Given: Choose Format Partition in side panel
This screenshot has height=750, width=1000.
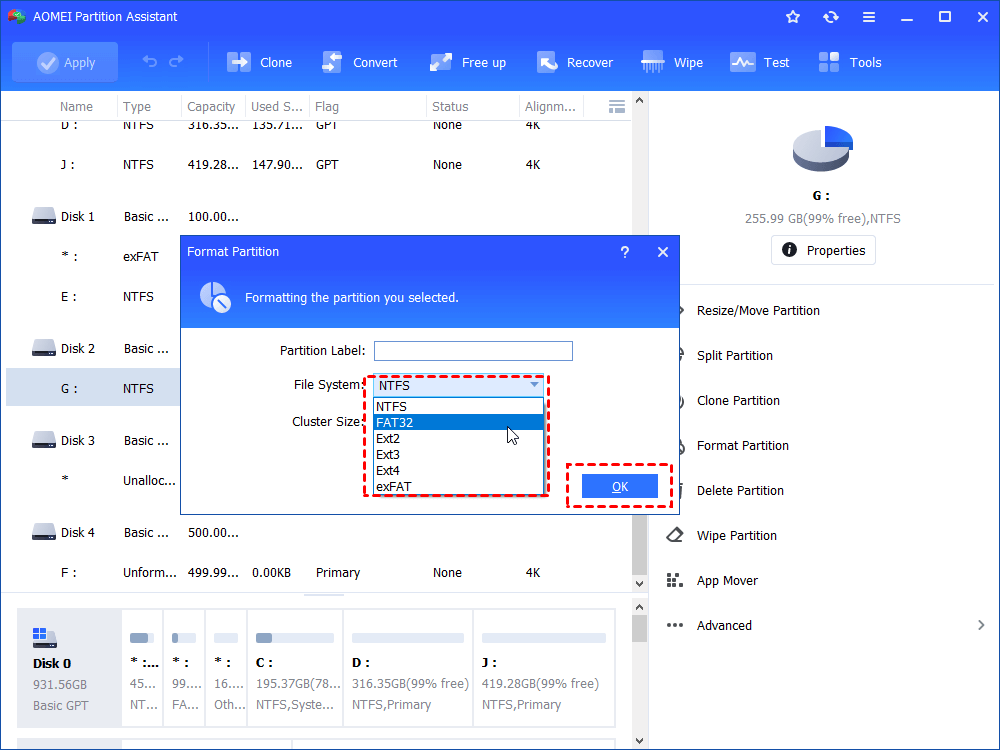Looking at the screenshot, I should click(x=742, y=445).
